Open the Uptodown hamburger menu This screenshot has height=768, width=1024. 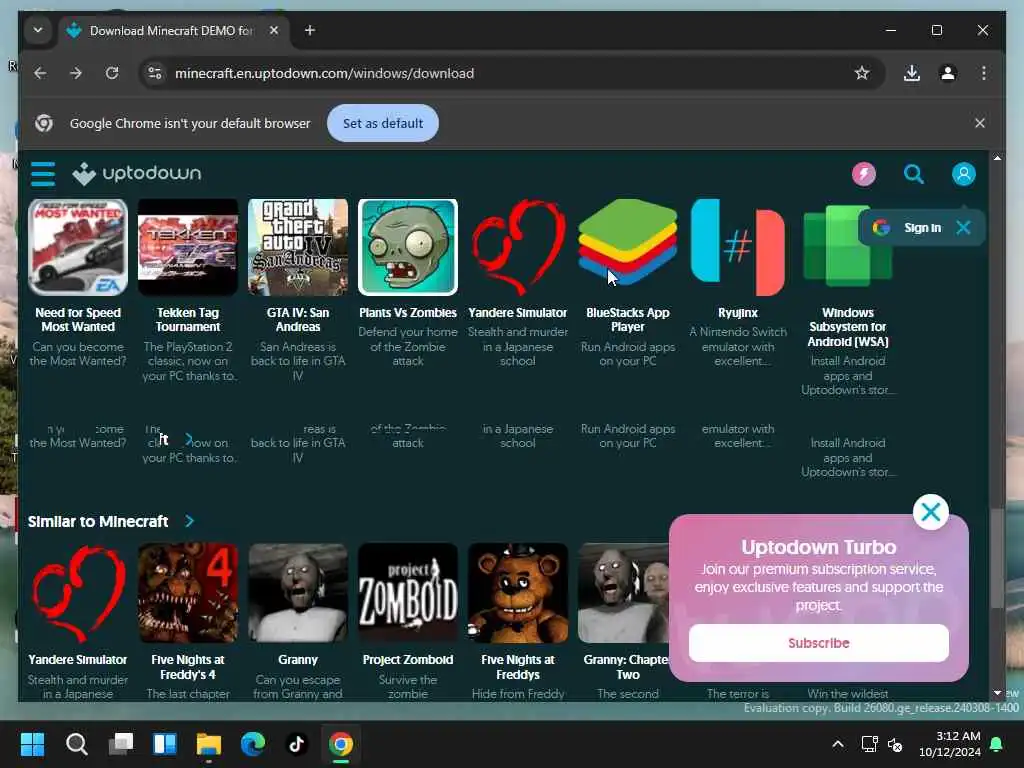42,174
